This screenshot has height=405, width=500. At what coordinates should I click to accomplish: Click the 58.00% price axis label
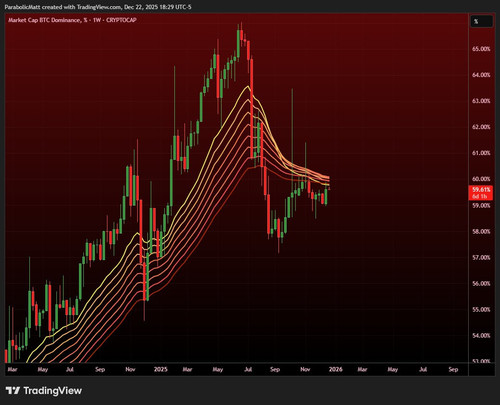(x=481, y=231)
